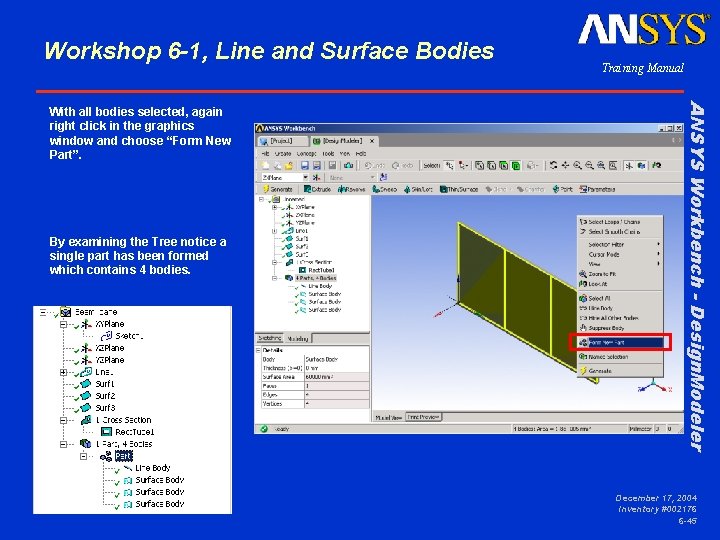
Task: Click the Parameters toolbar button
Action: coord(597,189)
